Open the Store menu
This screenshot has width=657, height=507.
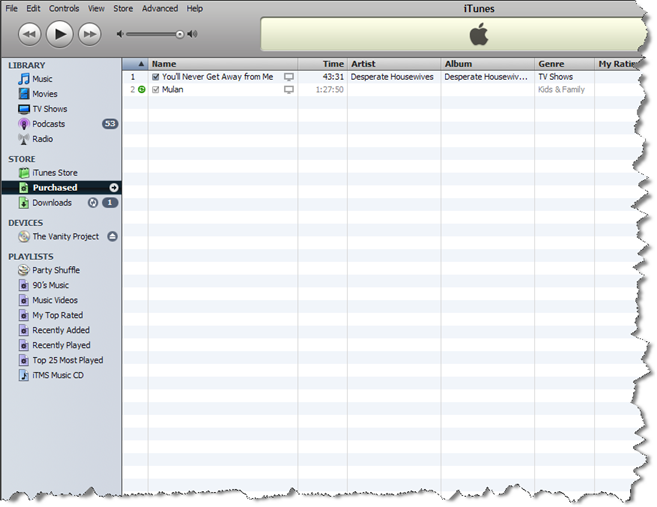pos(123,8)
